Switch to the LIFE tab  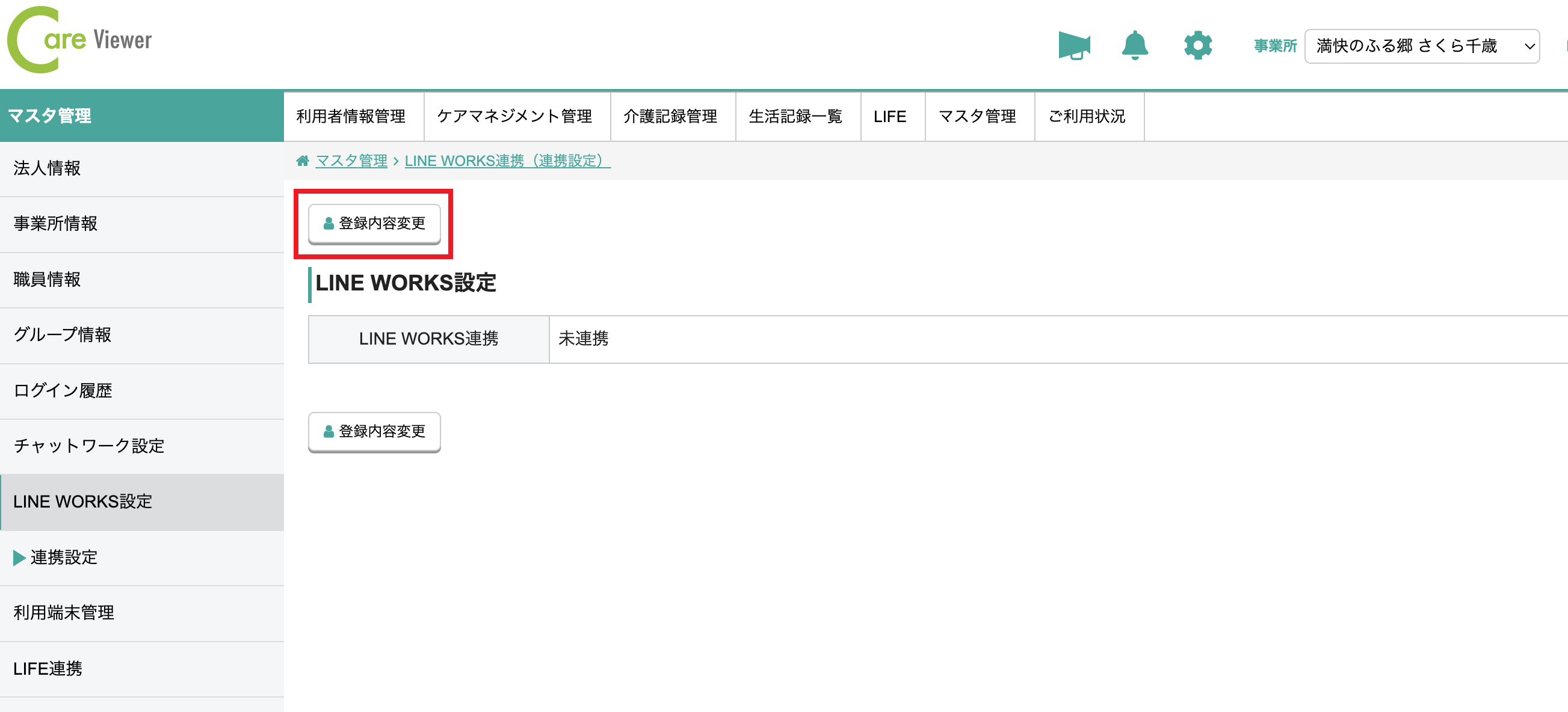point(890,116)
